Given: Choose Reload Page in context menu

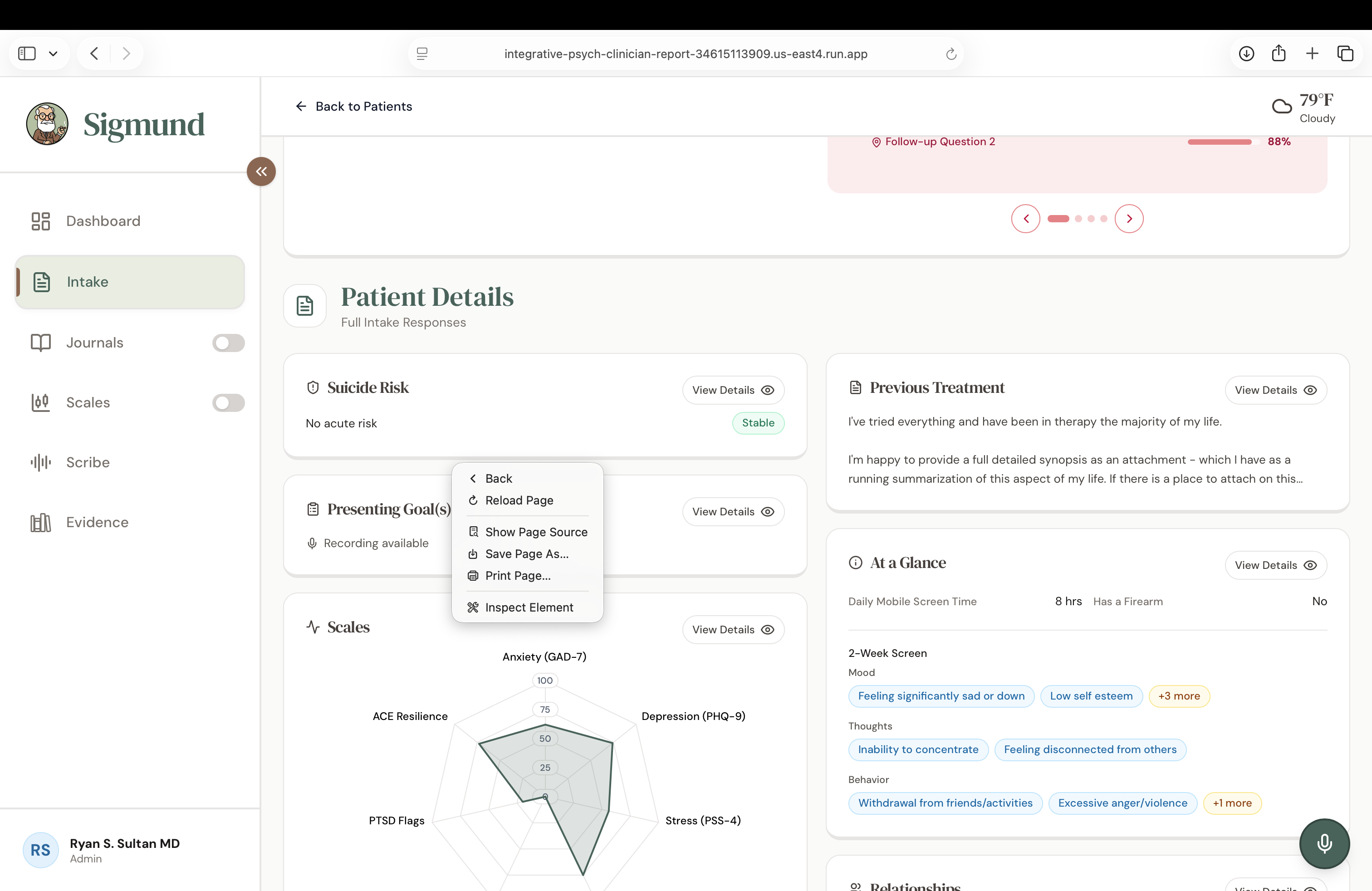Looking at the screenshot, I should [528, 500].
